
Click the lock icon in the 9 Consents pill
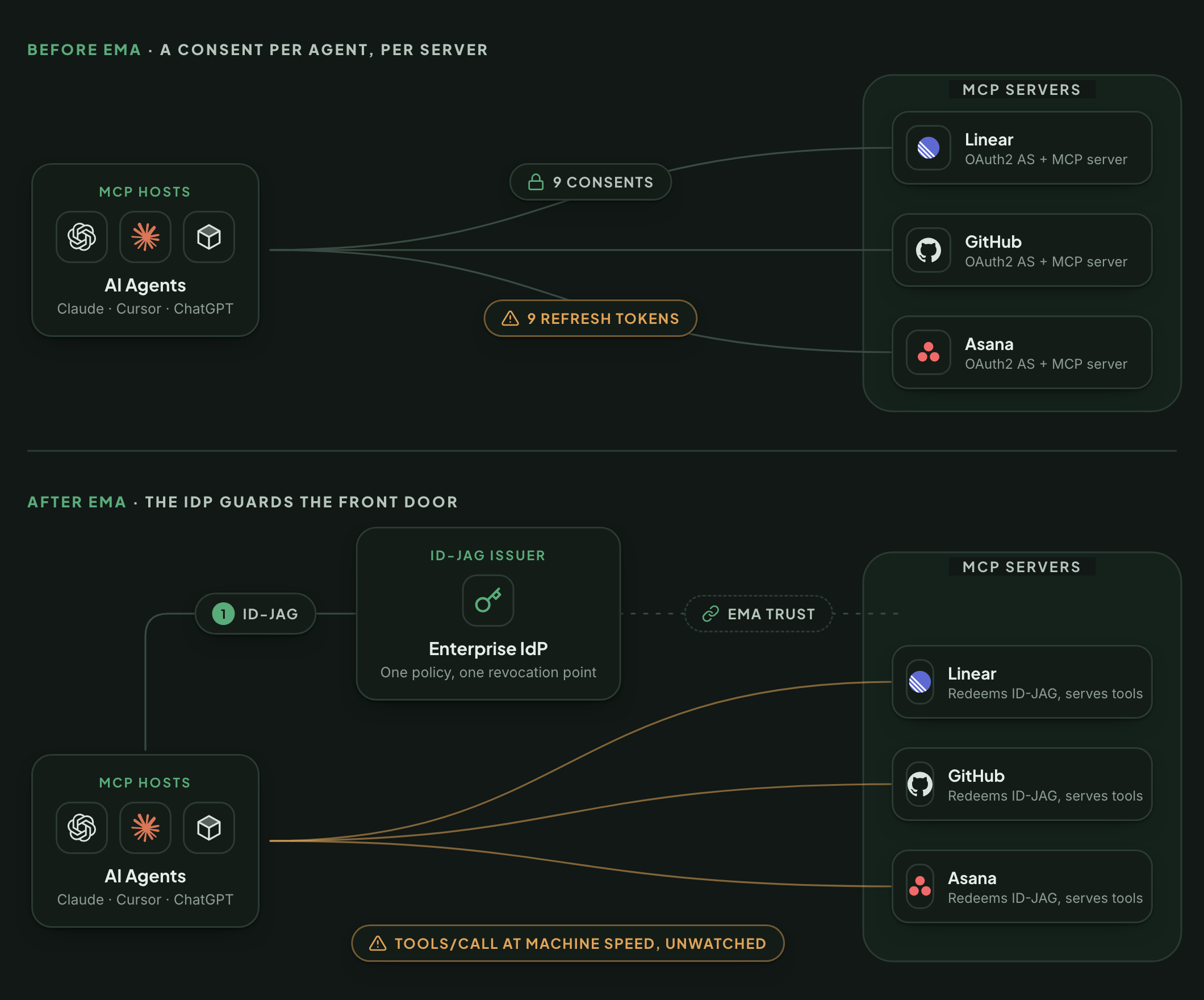click(536, 182)
